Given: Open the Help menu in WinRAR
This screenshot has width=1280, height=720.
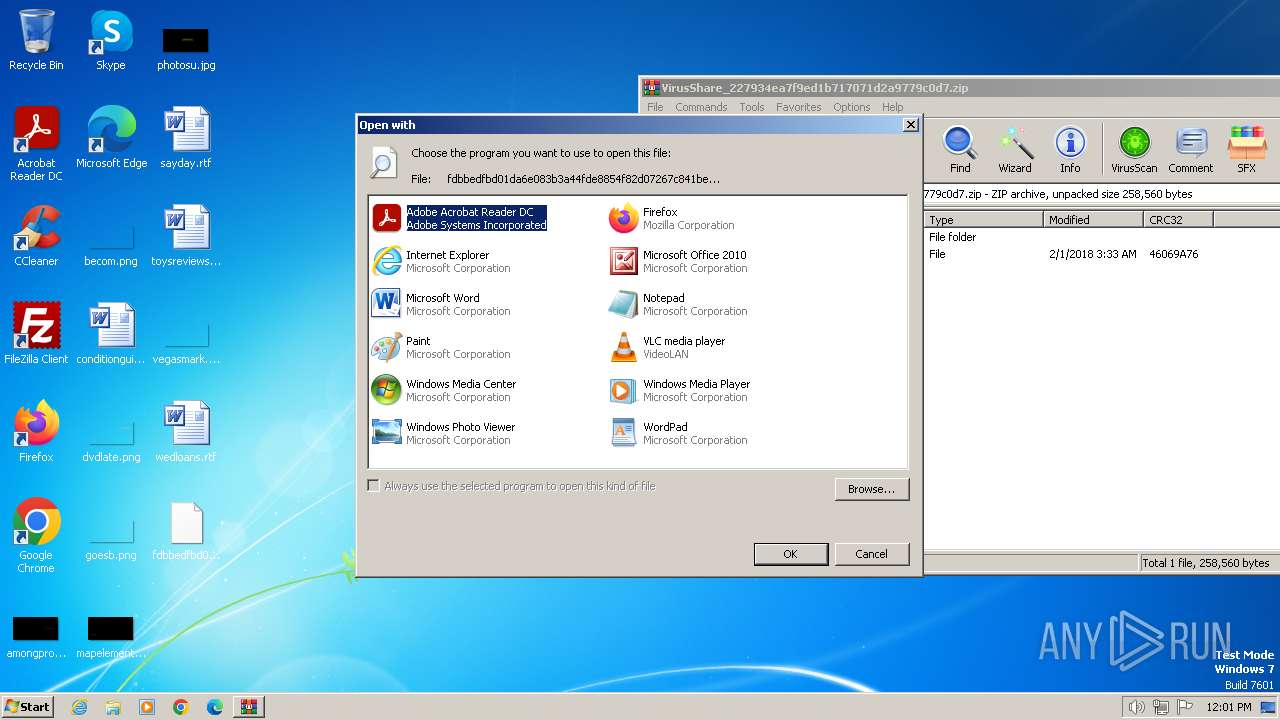Looking at the screenshot, I should point(893,107).
